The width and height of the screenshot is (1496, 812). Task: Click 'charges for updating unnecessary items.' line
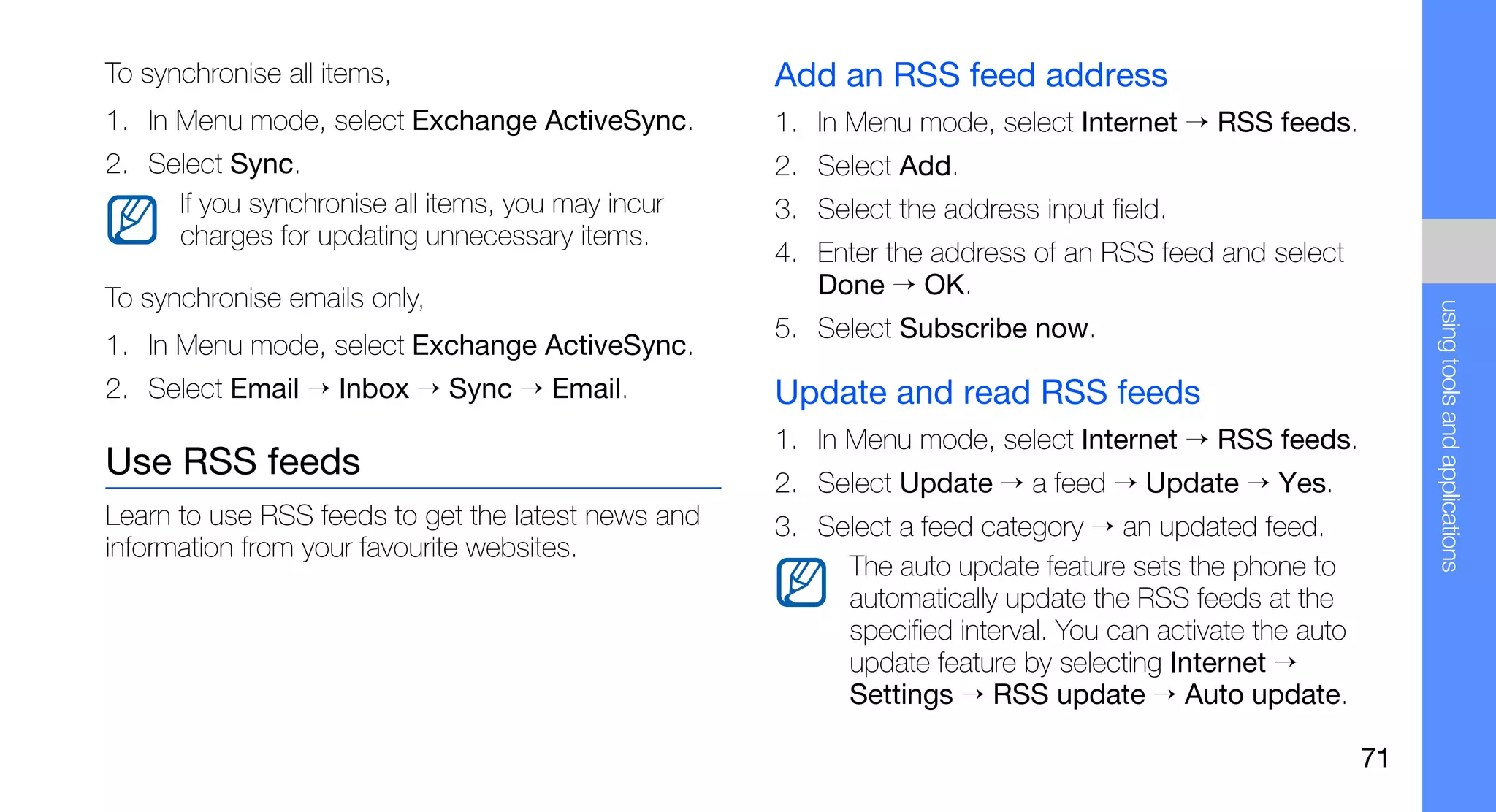pyautogui.click(x=414, y=236)
